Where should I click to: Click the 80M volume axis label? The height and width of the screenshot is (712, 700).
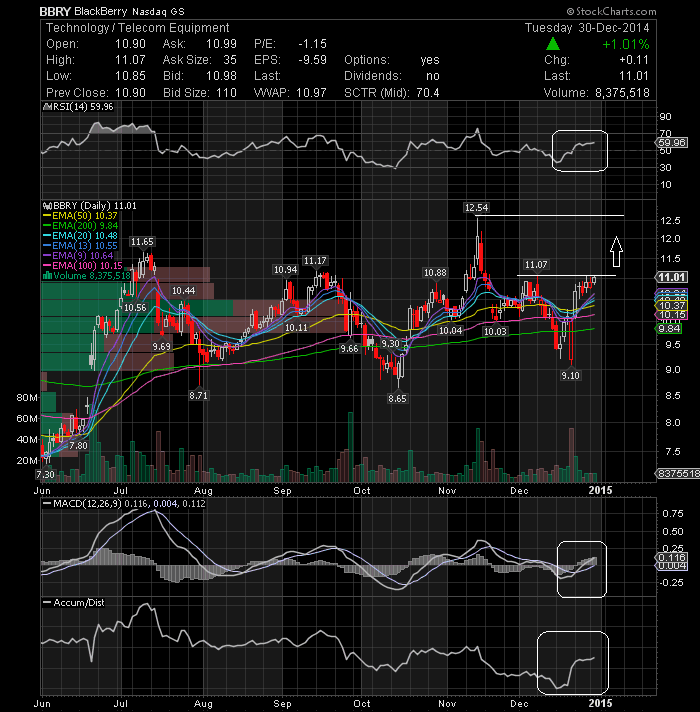click(x=27, y=398)
